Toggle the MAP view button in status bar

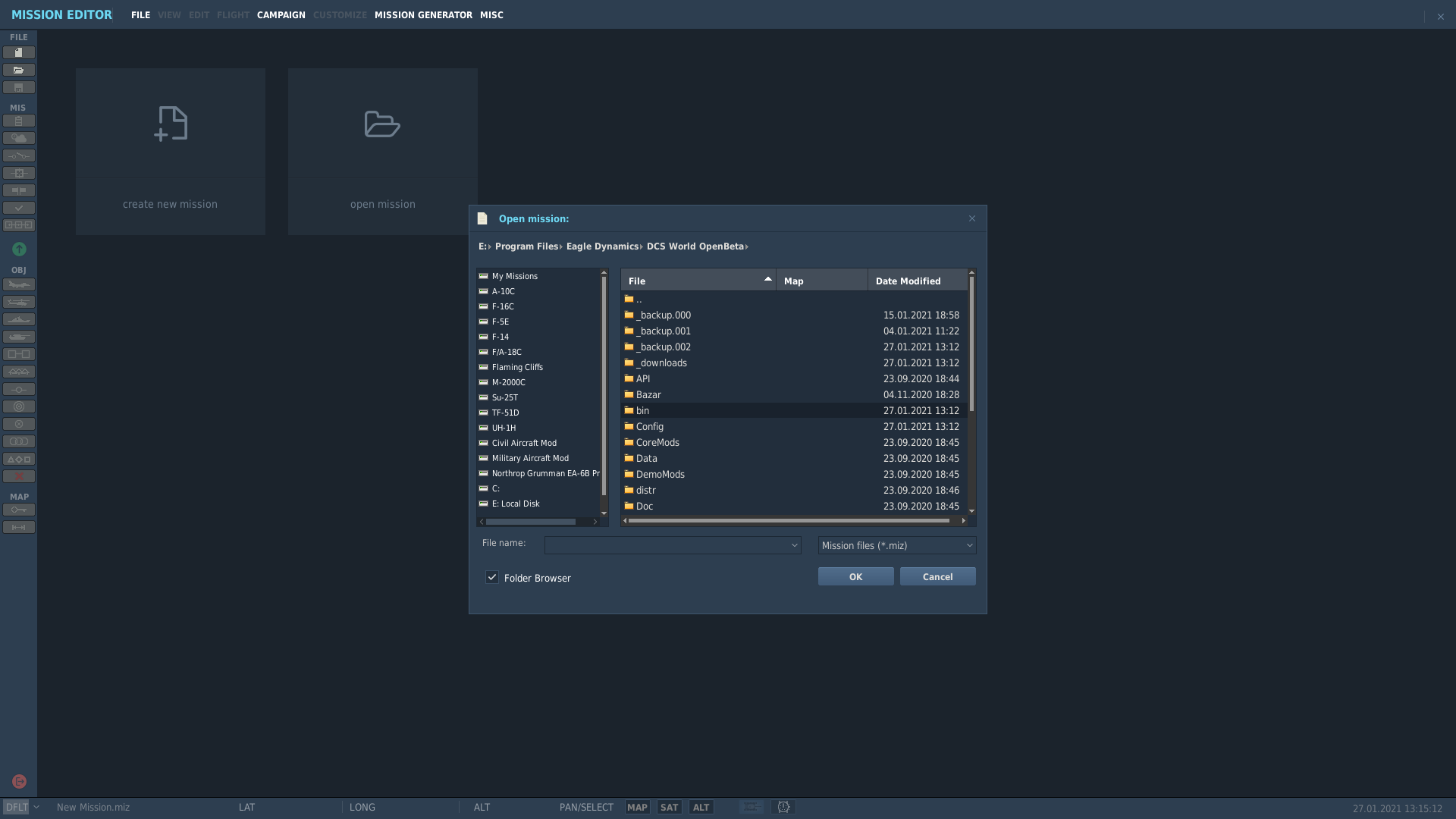pos(637,807)
